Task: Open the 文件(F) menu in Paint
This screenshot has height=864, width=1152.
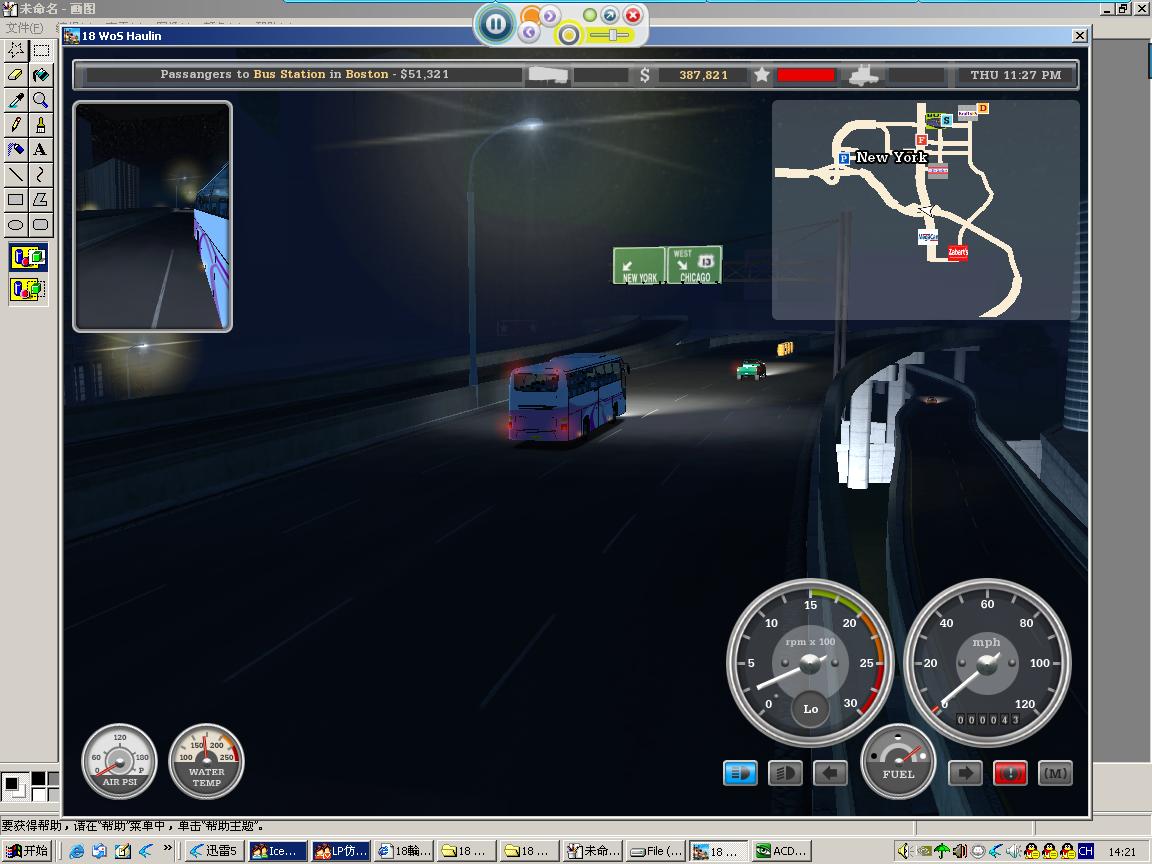Action: (x=24, y=28)
